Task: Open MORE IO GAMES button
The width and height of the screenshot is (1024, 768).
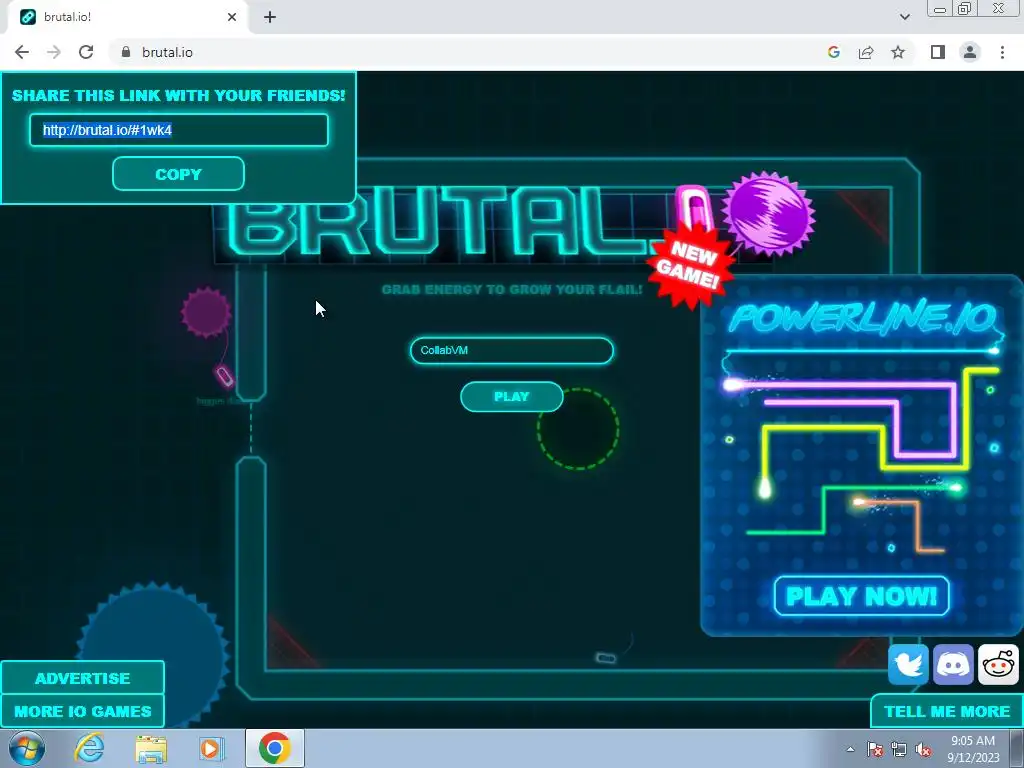Action: click(x=82, y=711)
